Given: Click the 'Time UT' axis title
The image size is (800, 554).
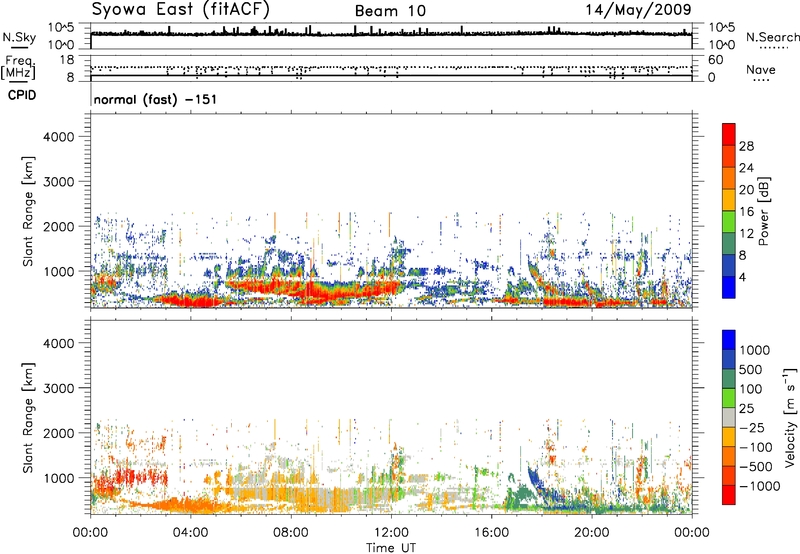Looking at the screenshot, I should click(x=391, y=548).
